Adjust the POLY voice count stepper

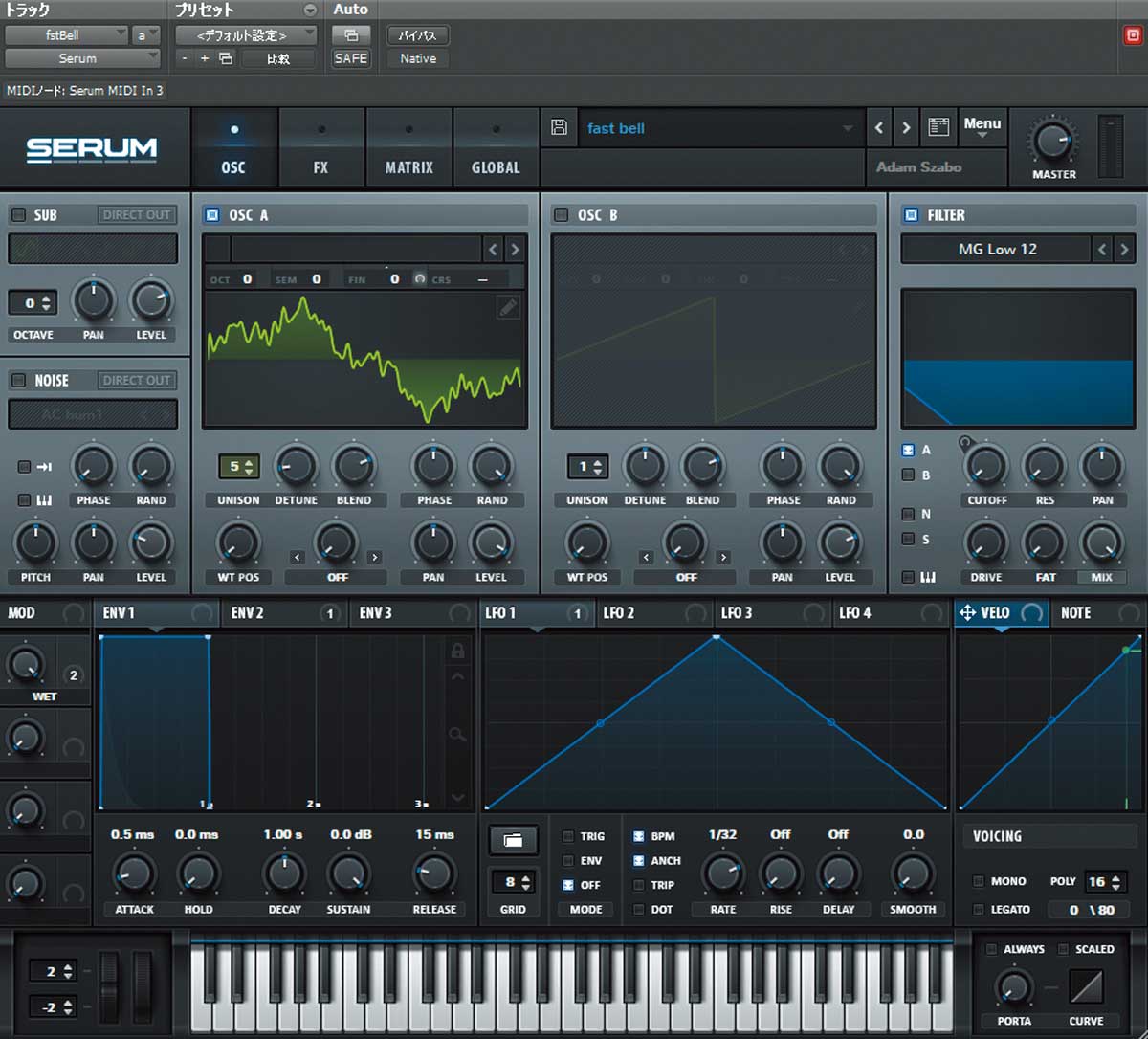[1105, 881]
